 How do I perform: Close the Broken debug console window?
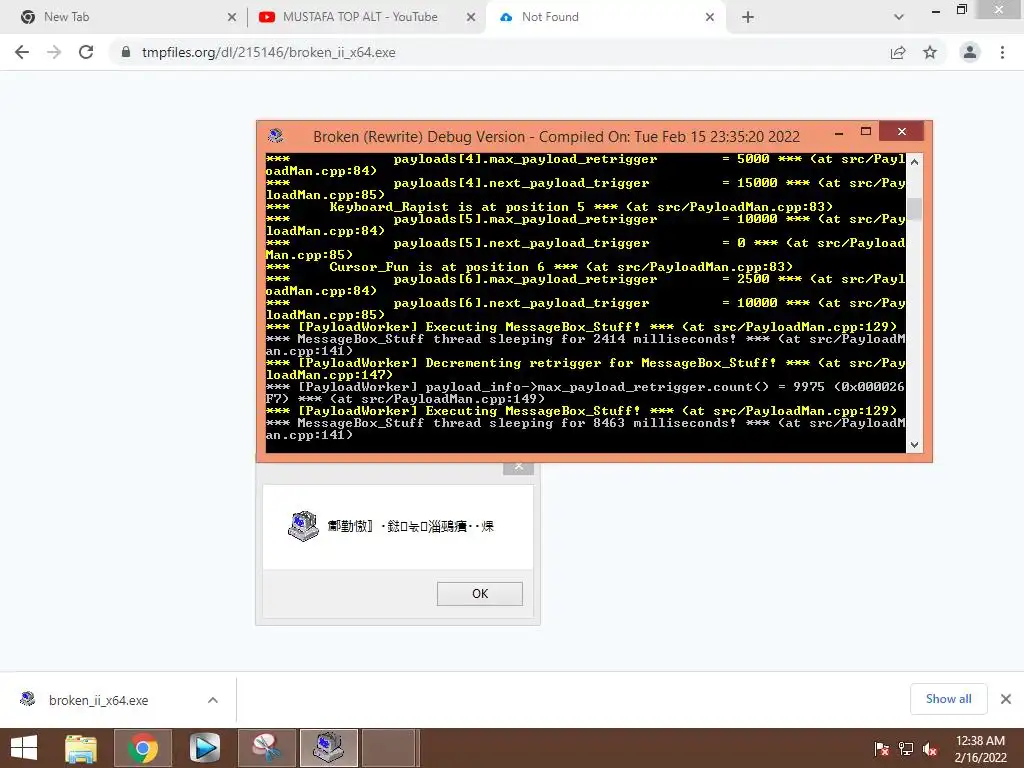(902, 131)
